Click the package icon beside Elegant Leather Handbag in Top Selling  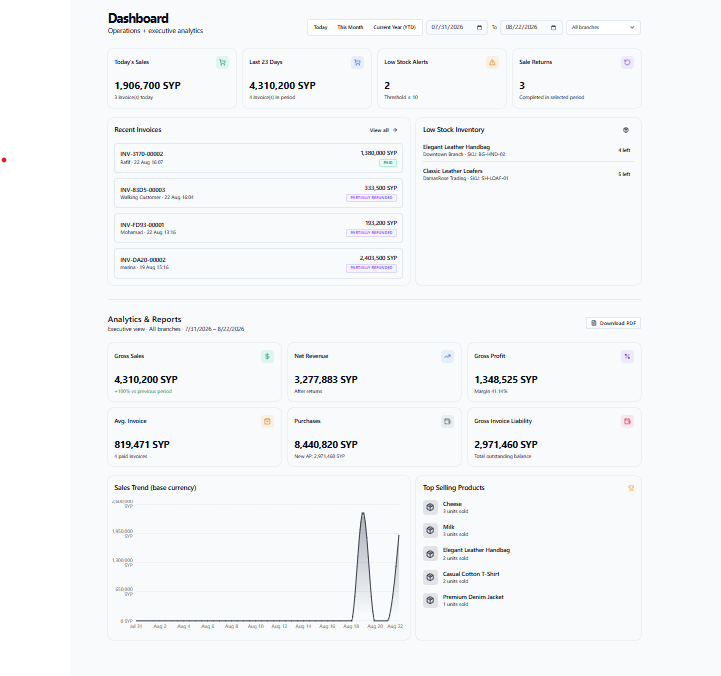(x=430, y=554)
